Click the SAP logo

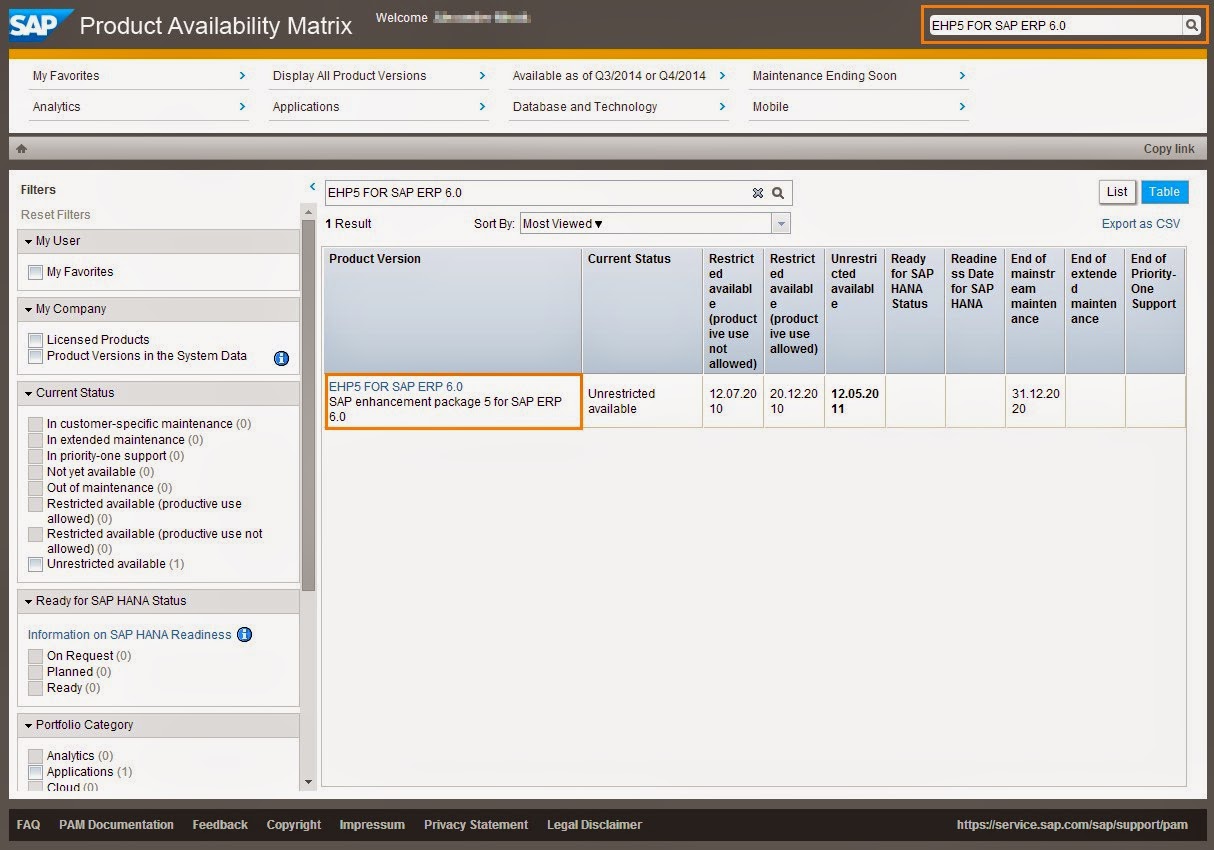pos(38,24)
